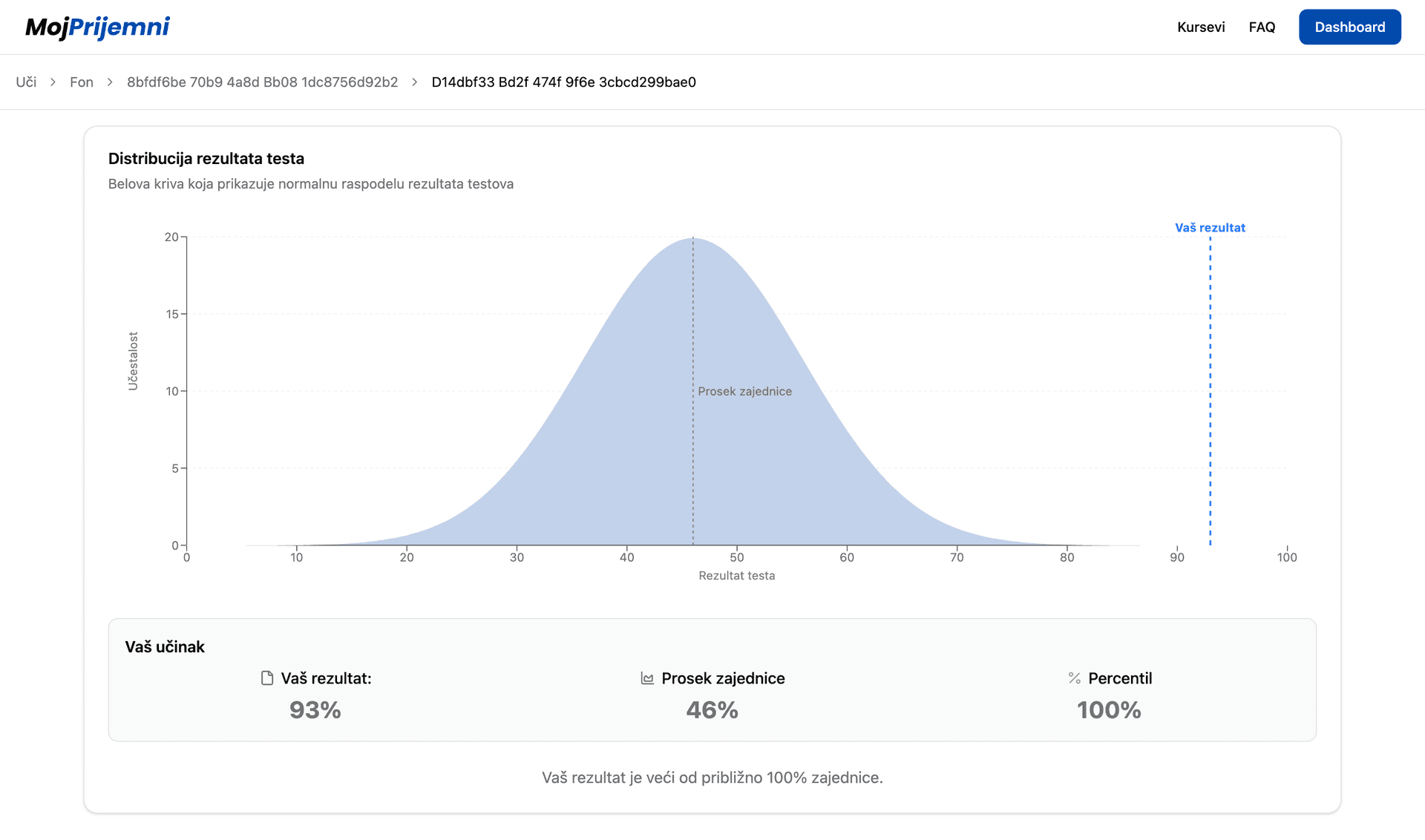
Task: Open the 8bfdf6be breadcrumb link
Action: [262, 82]
